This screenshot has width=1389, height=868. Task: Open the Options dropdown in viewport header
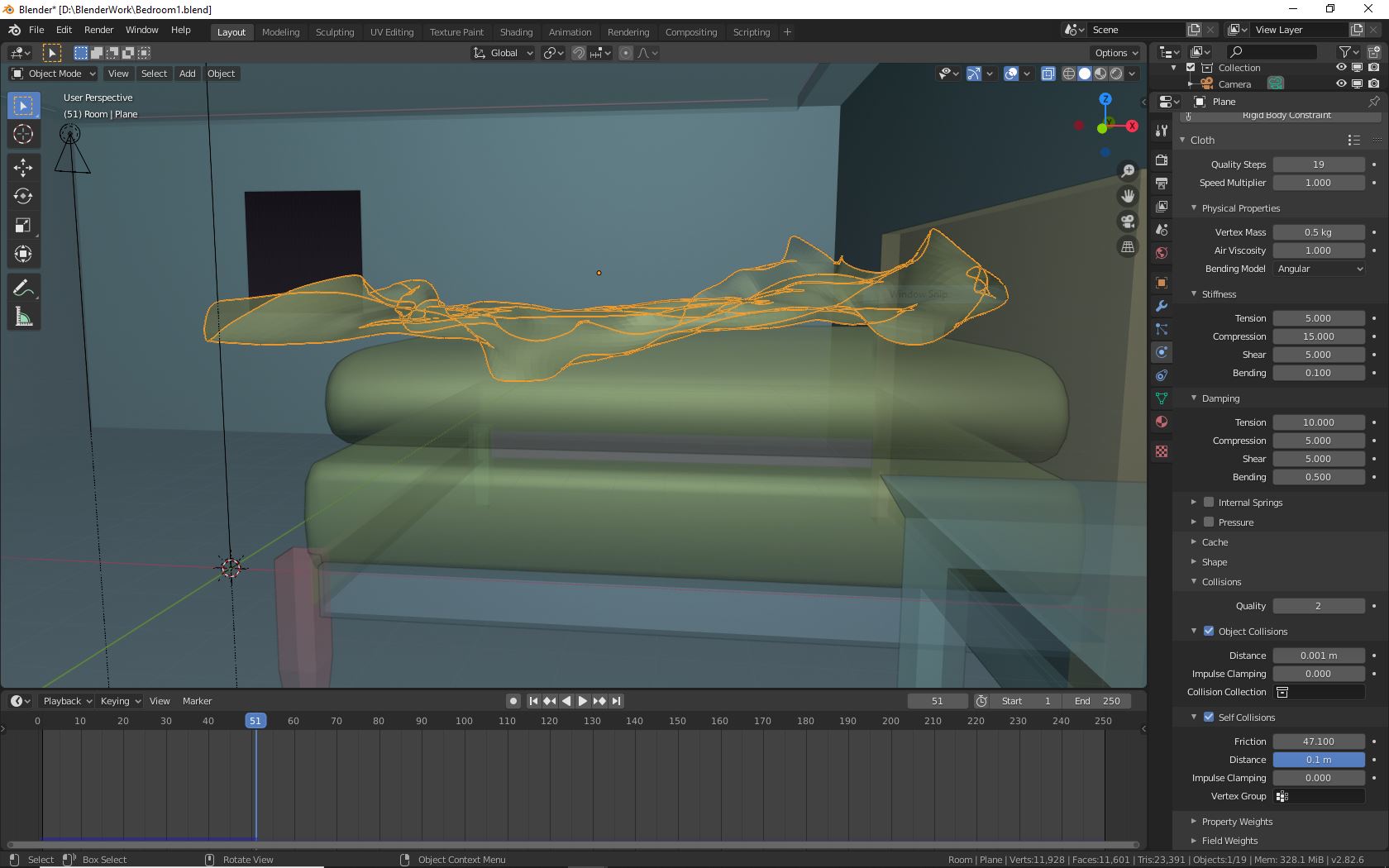point(1116,53)
